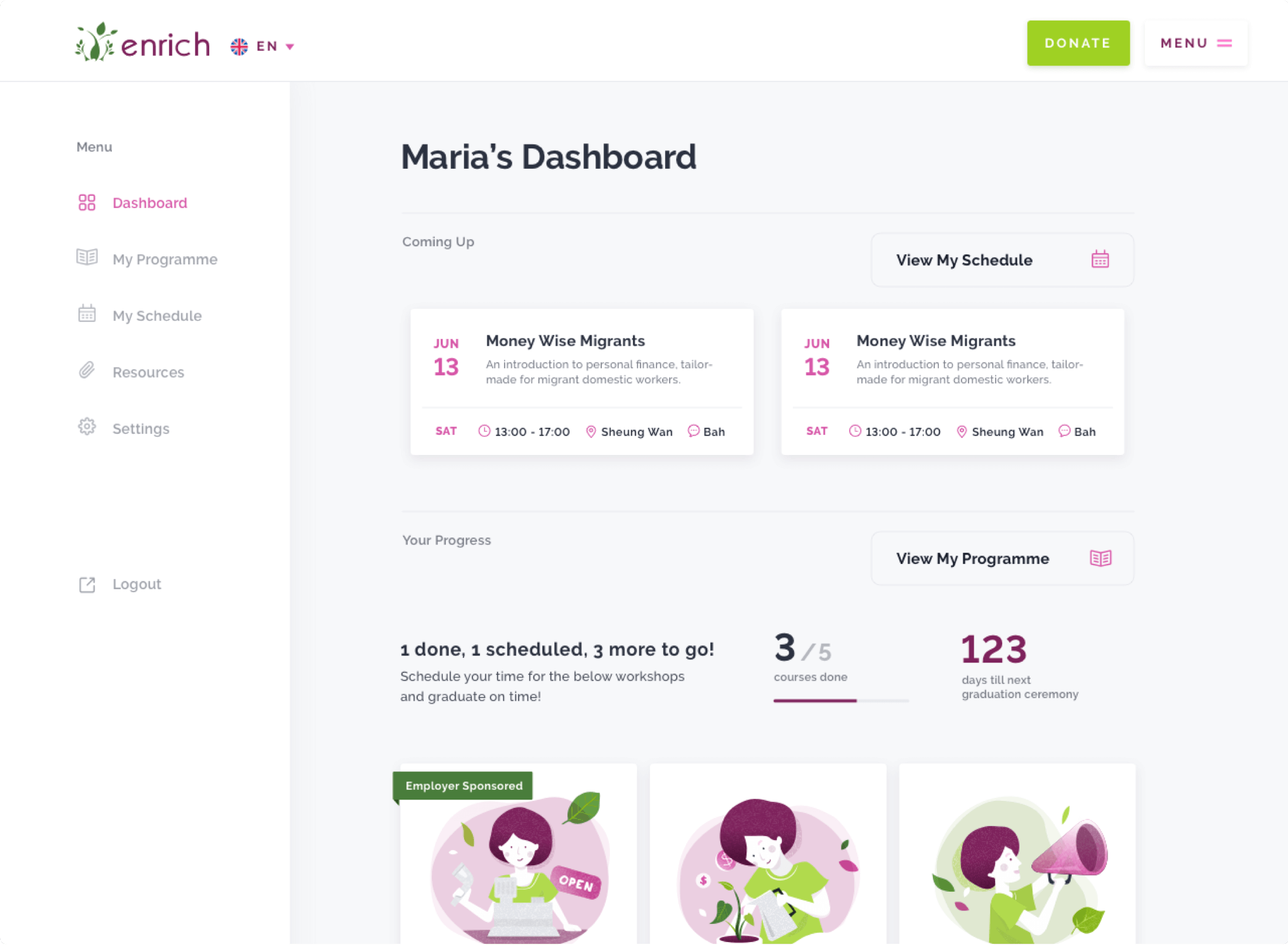Image resolution: width=1288 pixels, height=945 pixels.
Task: Click the My Schedule calendar sidebar icon
Action: pyautogui.click(x=87, y=314)
